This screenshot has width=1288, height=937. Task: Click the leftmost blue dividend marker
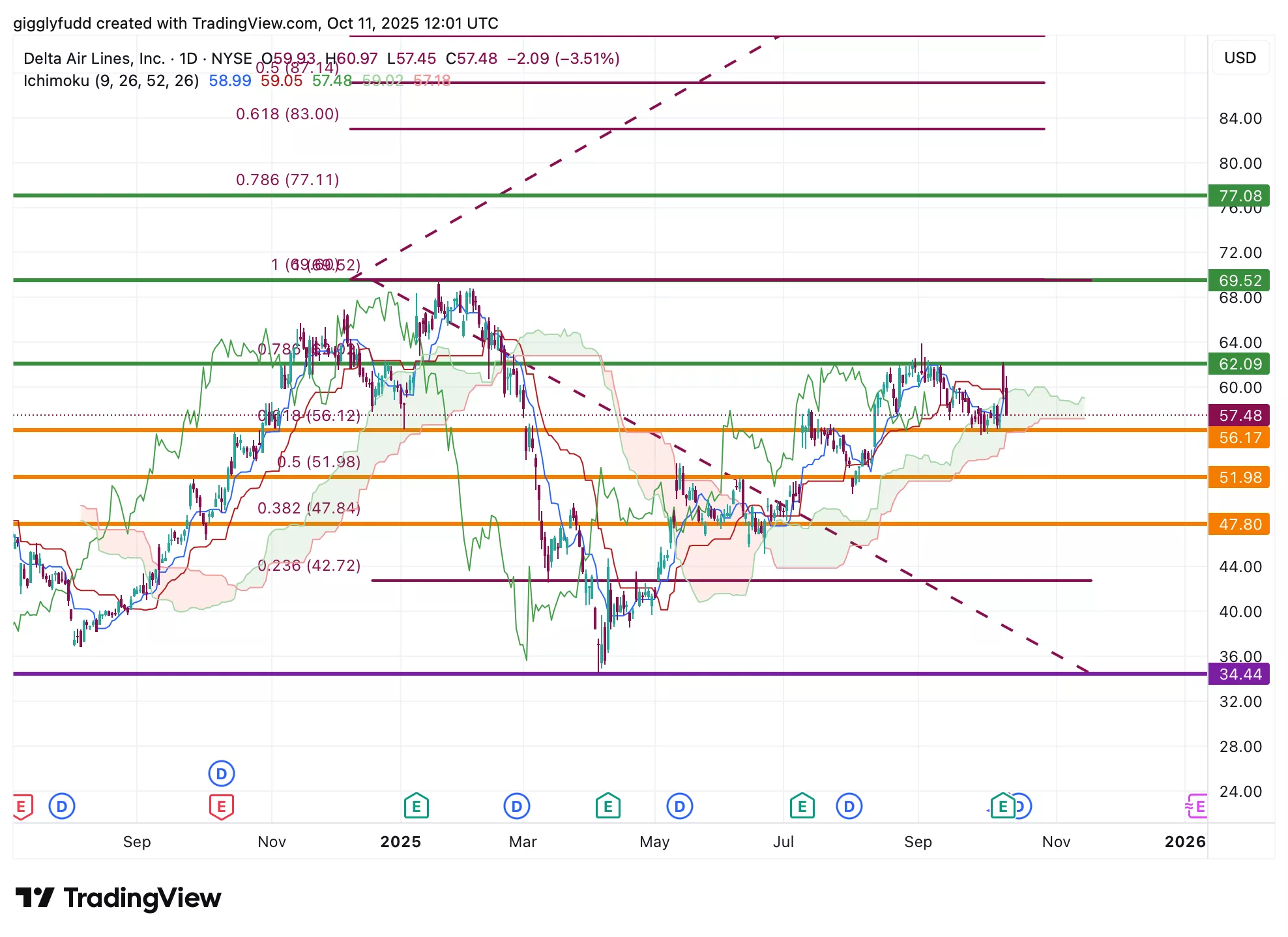[x=62, y=807]
